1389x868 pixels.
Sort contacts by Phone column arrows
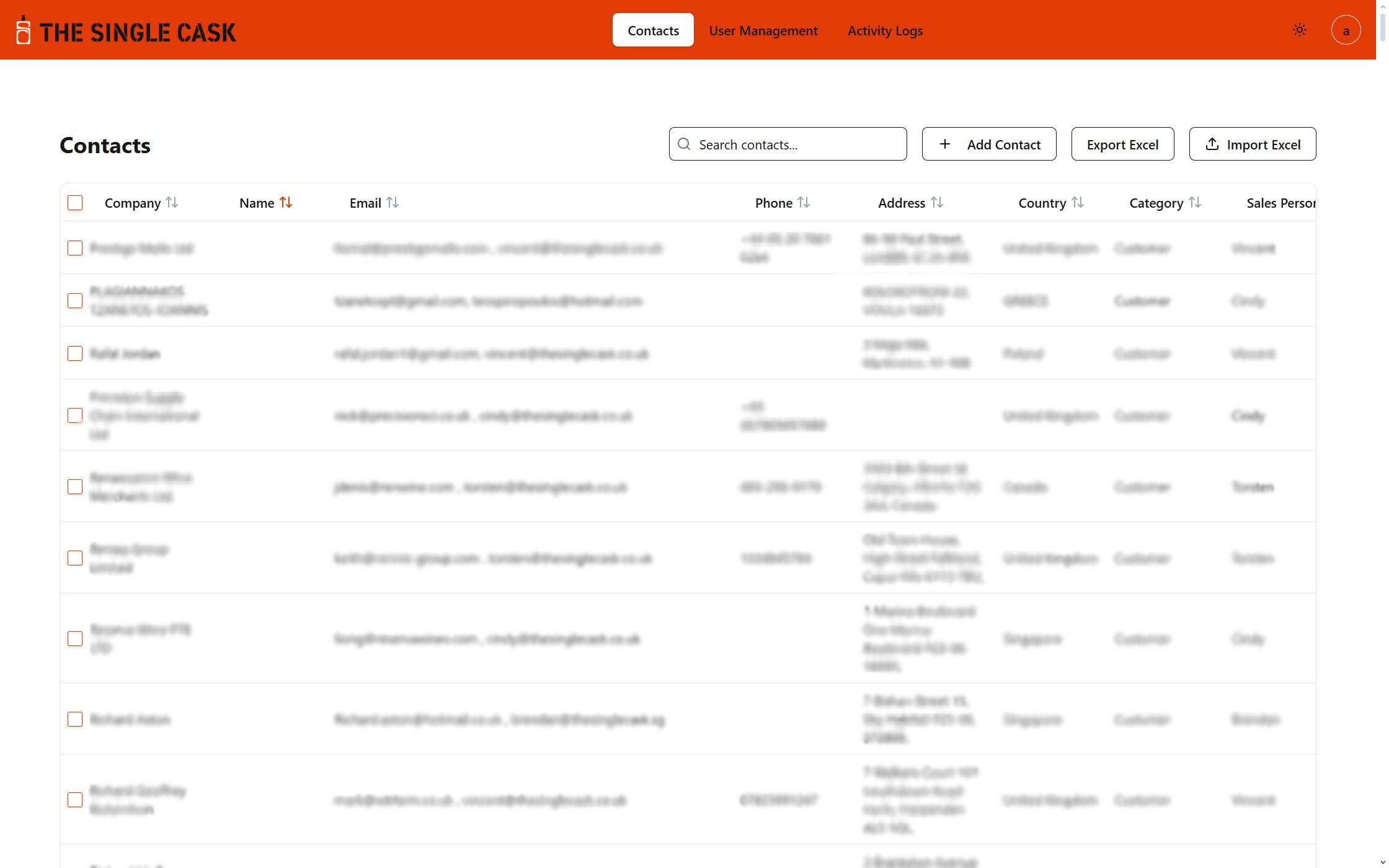[x=804, y=203]
